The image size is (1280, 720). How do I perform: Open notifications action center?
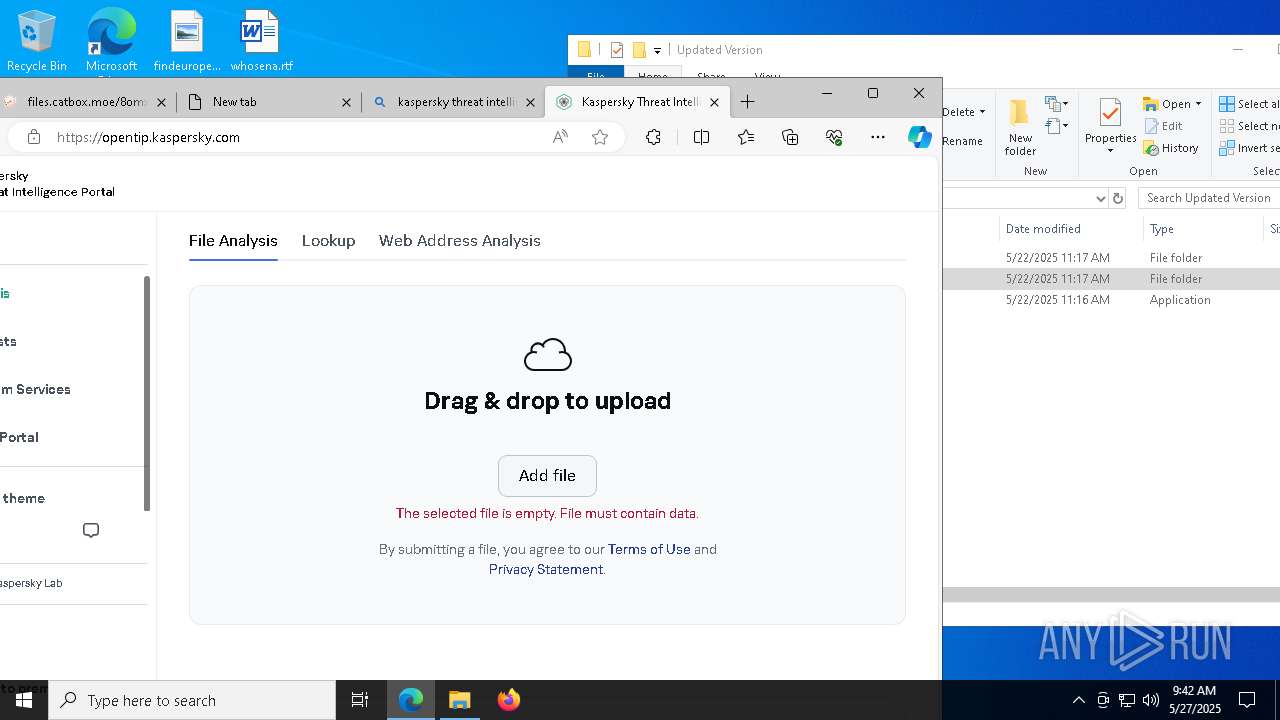click(x=1247, y=700)
